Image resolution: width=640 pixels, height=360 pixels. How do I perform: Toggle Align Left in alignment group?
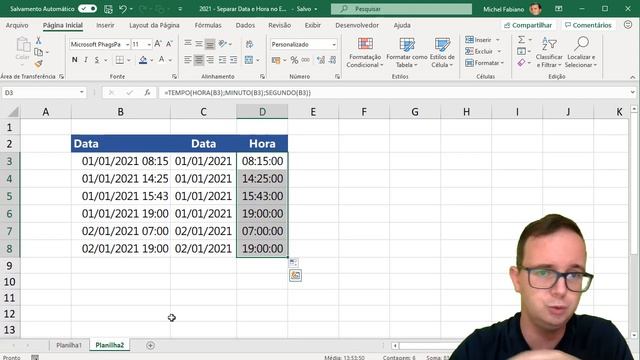tap(187, 60)
